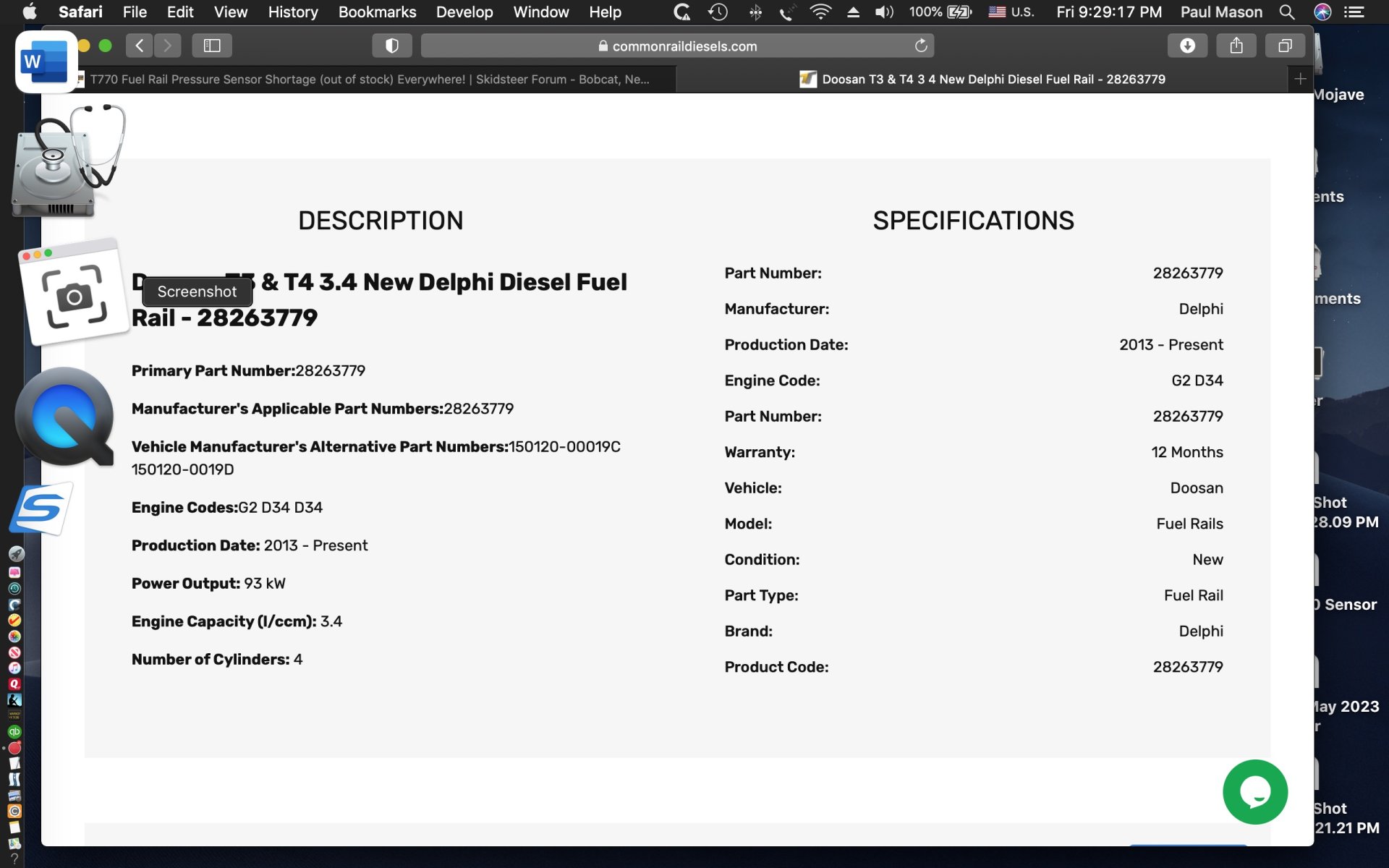Open the green live chat bubble
This screenshot has width=1389, height=868.
1255,792
